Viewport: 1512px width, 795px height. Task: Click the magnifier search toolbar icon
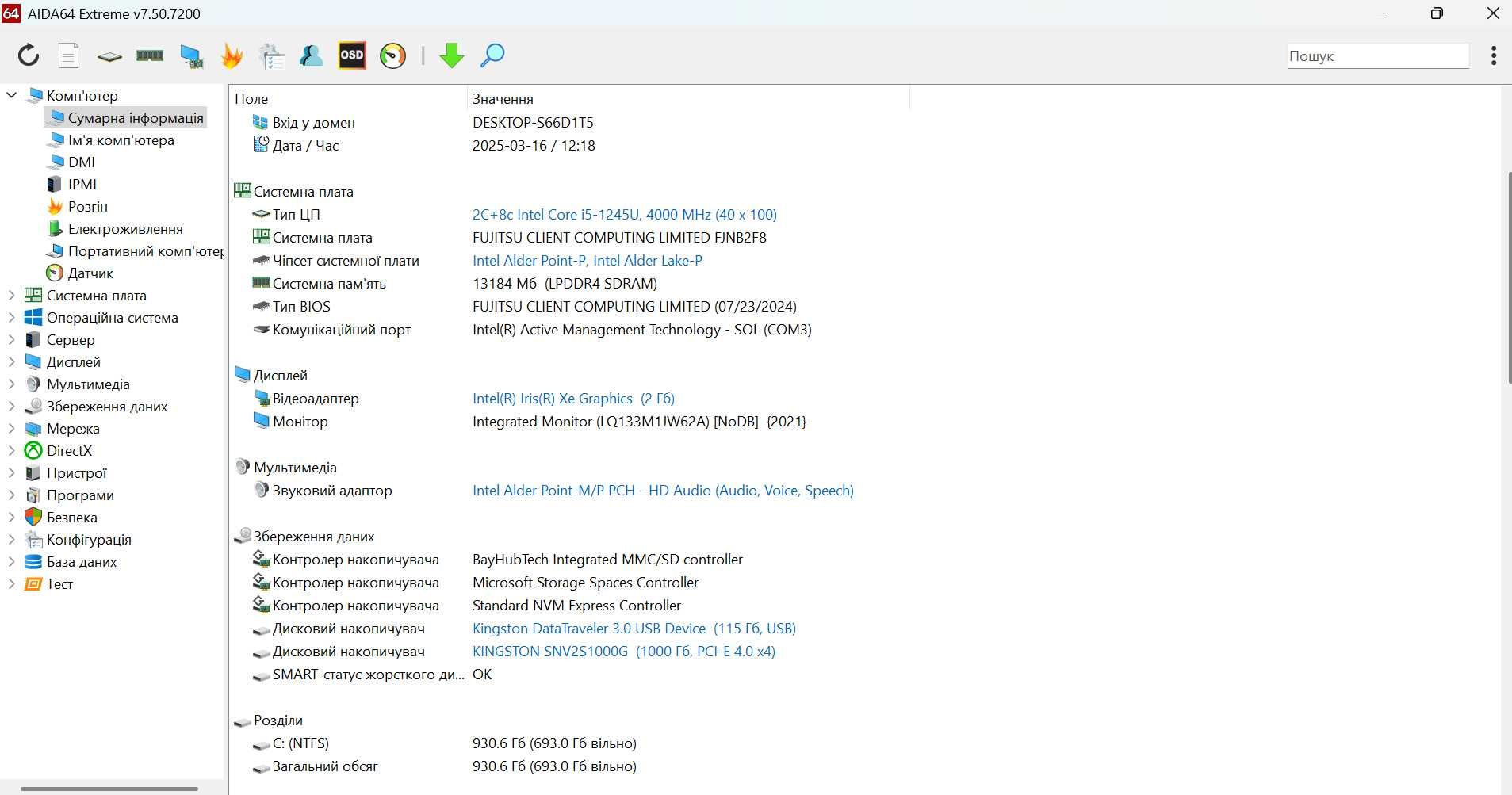[x=492, y=55]
